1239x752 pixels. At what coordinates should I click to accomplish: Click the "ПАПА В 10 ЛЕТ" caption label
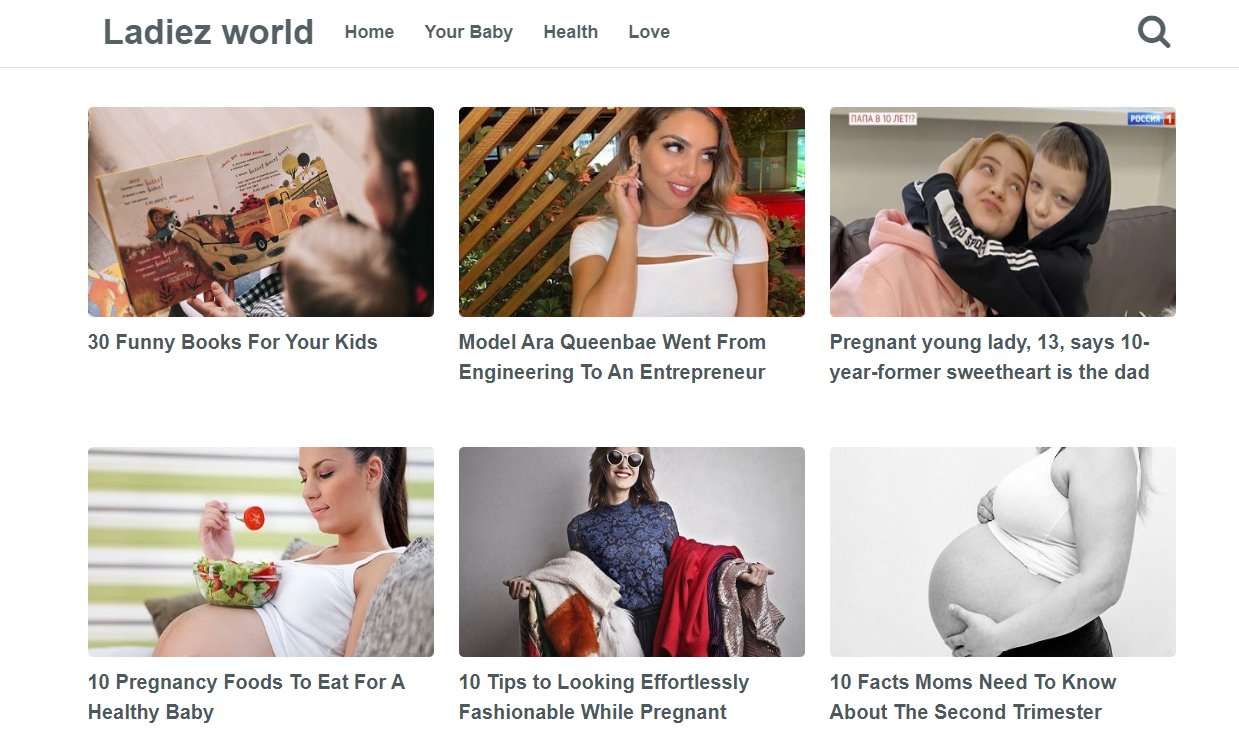[882, 119]
